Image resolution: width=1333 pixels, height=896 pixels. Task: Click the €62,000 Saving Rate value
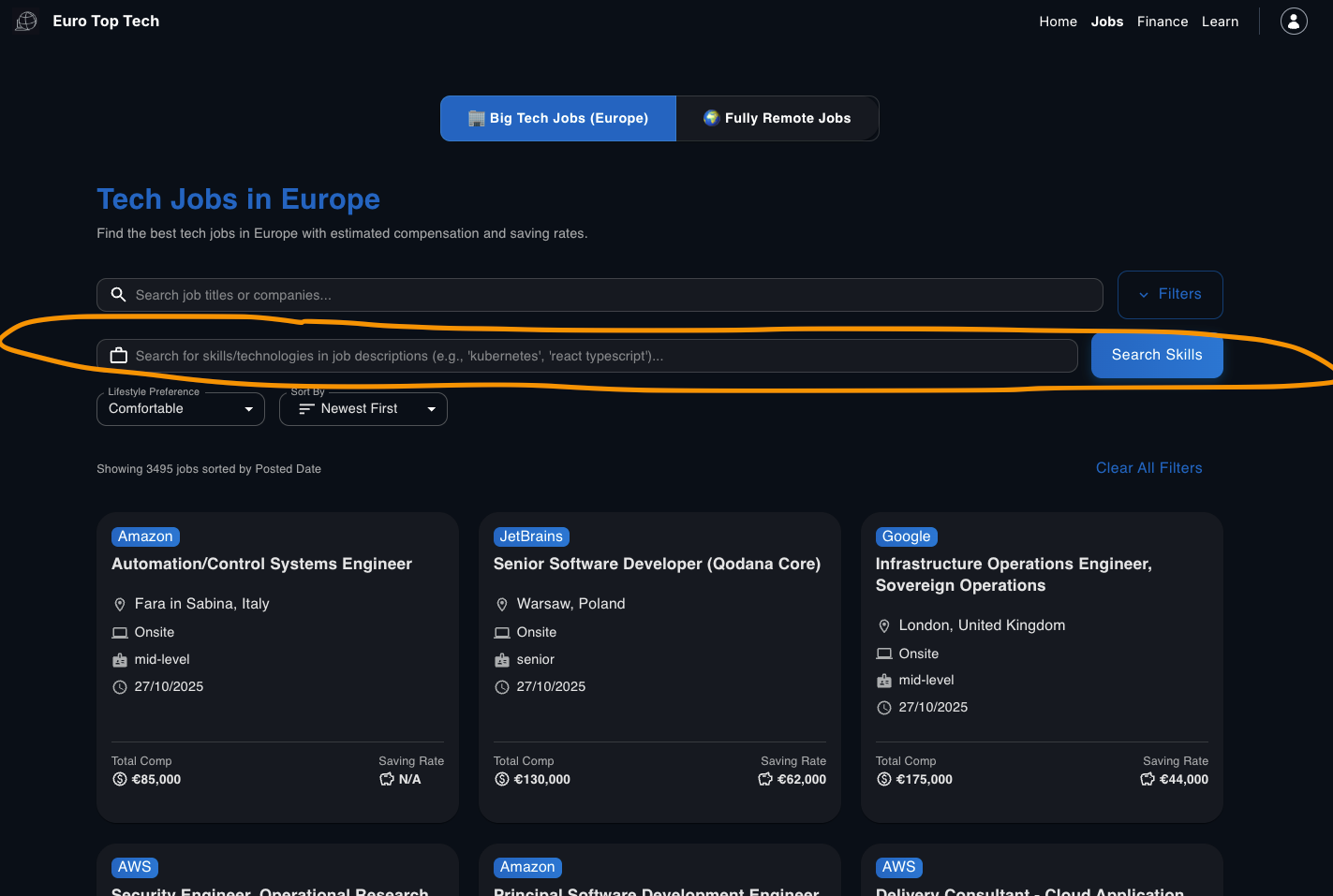point(802,779)
